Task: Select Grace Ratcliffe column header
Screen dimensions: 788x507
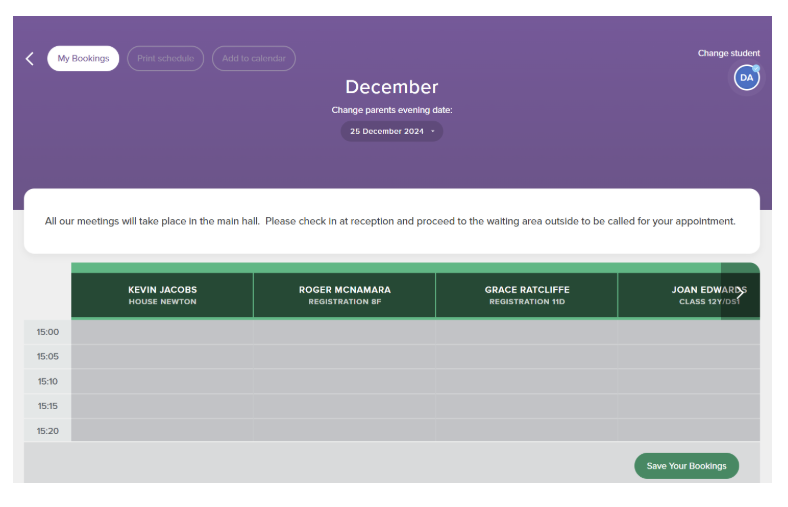Action: coord(526,295)
